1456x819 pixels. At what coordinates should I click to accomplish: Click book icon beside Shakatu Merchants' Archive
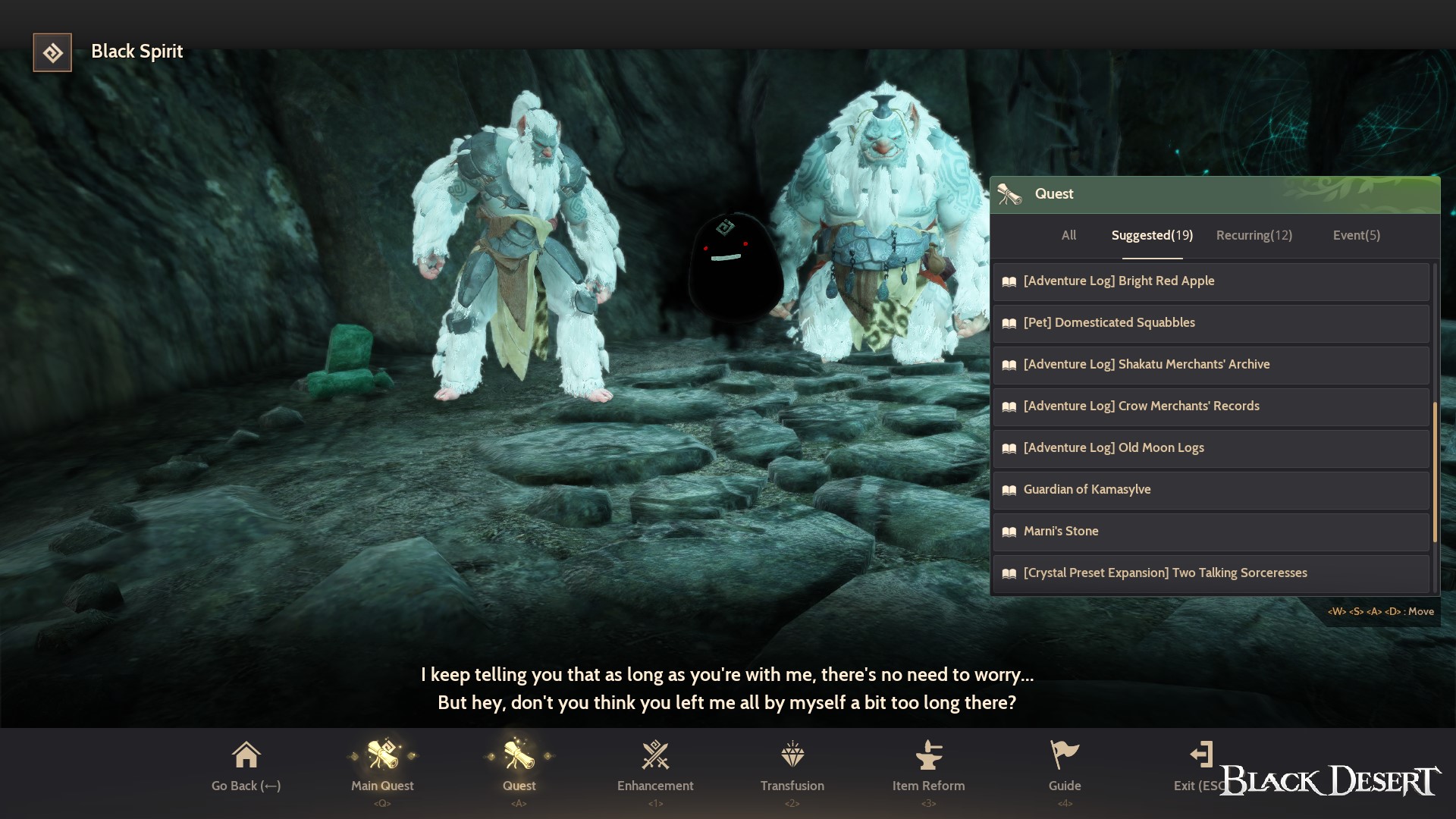1009,365
